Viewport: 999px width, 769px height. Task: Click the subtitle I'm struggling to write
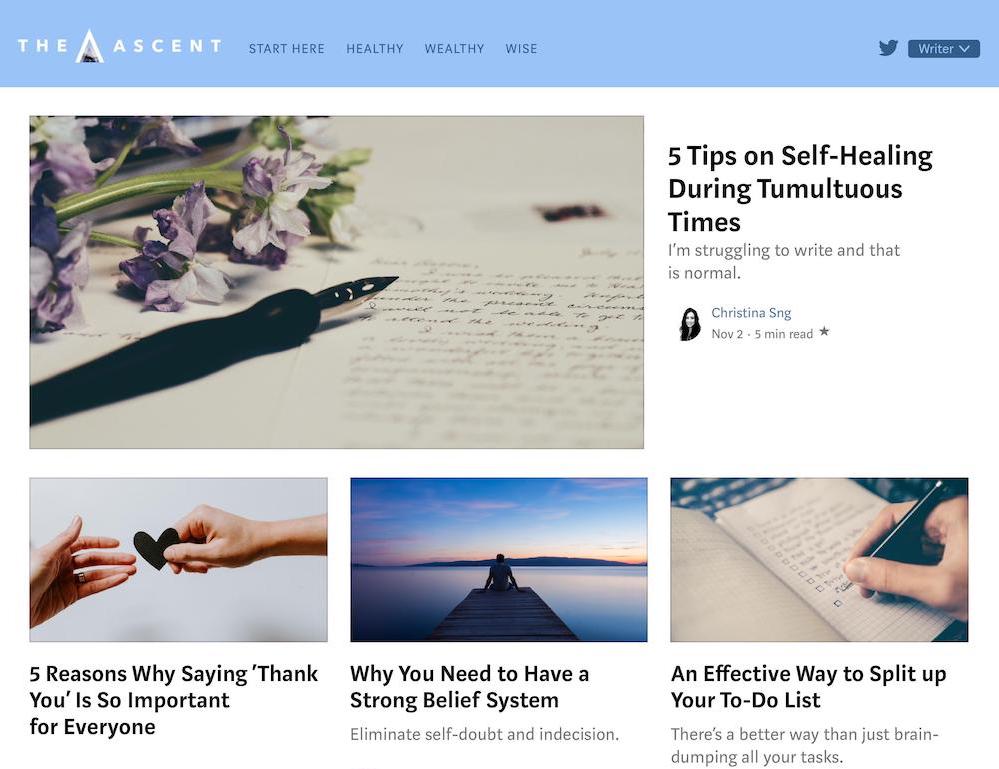tap(784, 261)
